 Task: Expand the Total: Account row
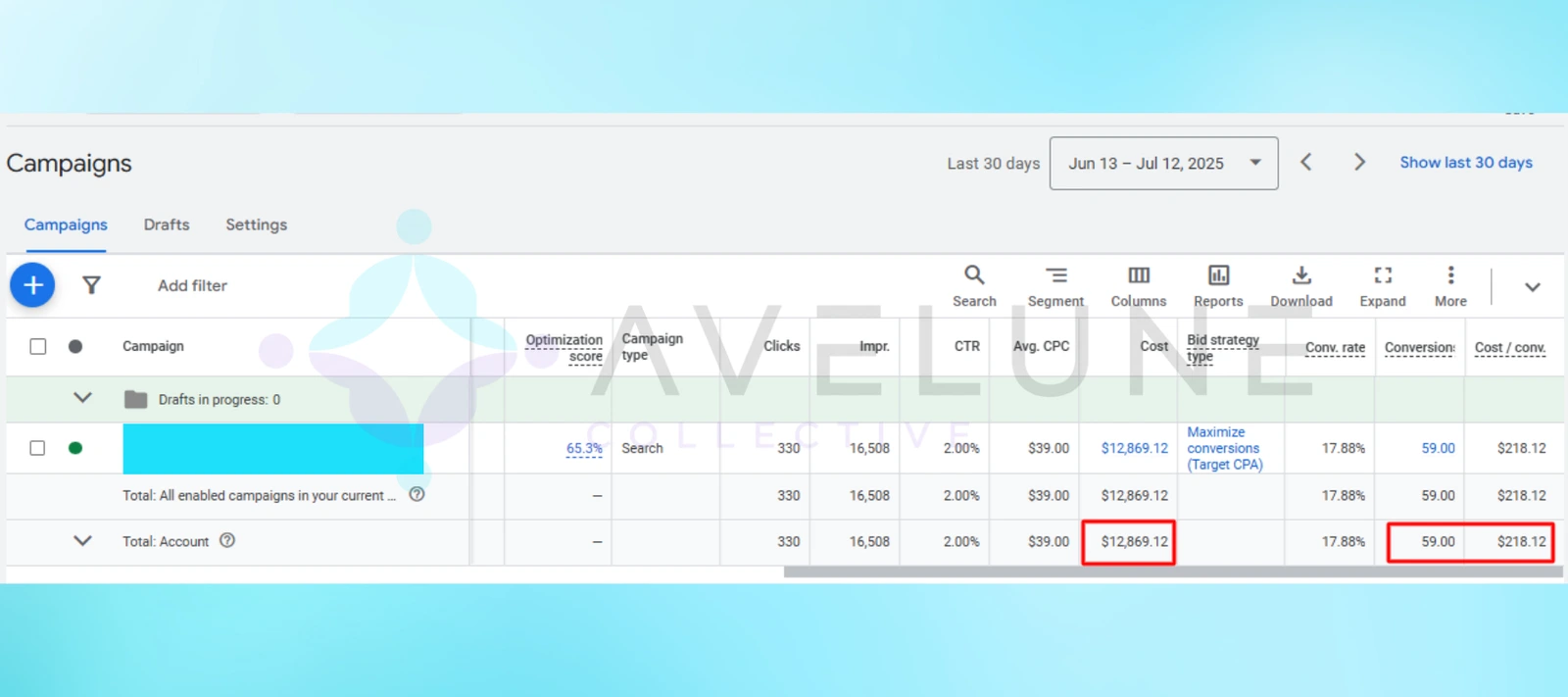[83, 541]
